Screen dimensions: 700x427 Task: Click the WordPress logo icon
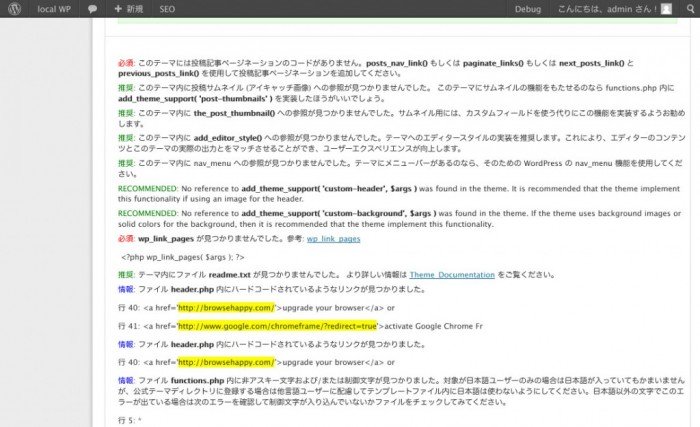(x=14, y=8)
